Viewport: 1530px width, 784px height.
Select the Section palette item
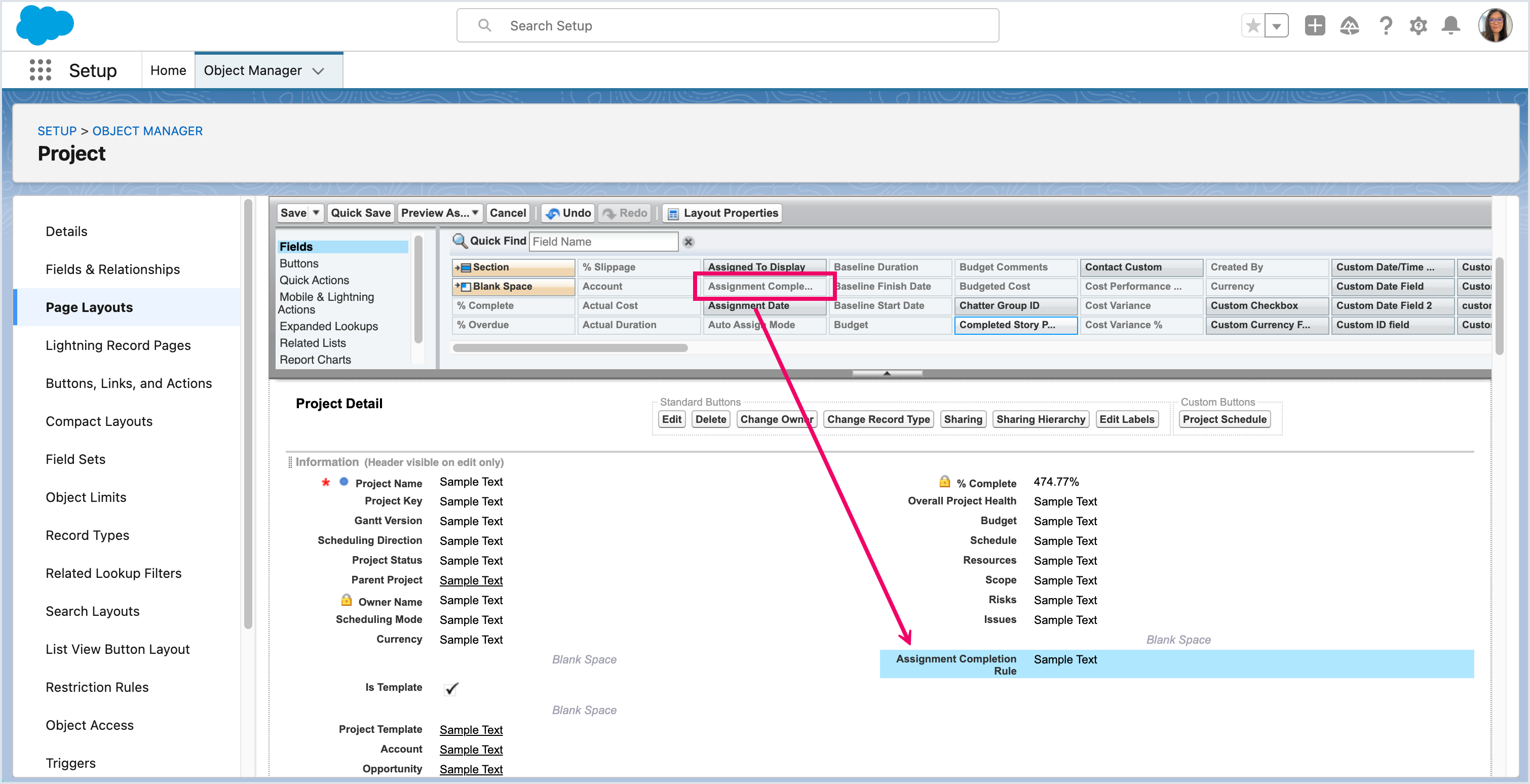tap(513, 267)
